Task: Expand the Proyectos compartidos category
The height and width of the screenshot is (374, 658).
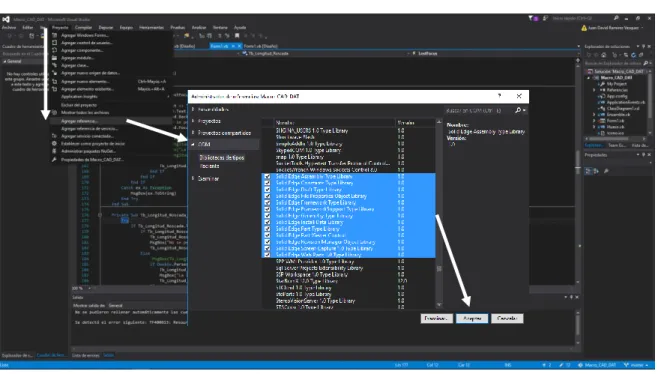Action: (x=193, y=133)
